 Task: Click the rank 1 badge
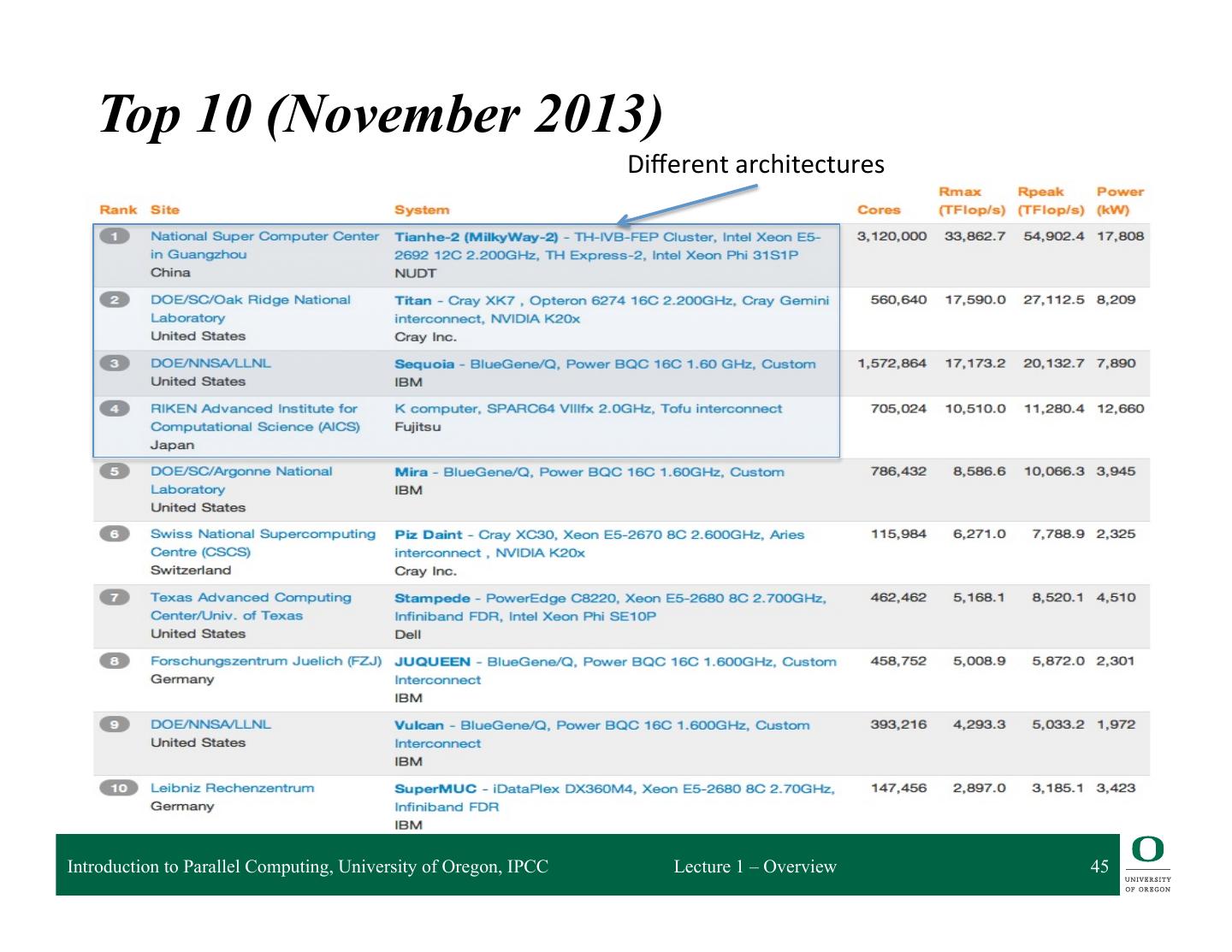click(x=115, y=236)
